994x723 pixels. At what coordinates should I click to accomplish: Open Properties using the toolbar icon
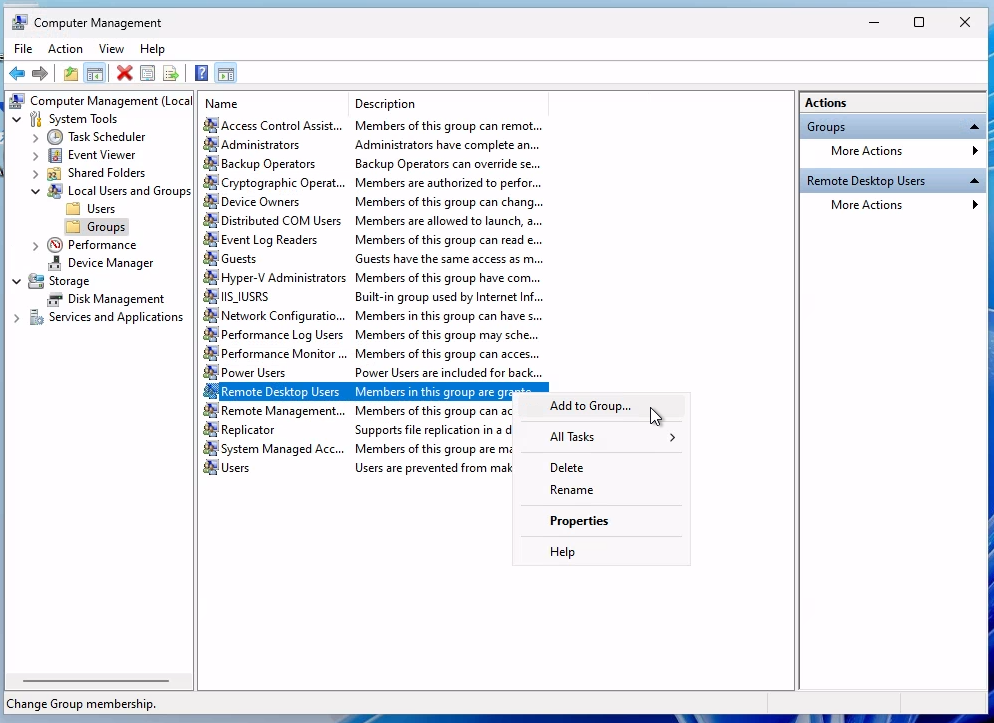(147, 73)
